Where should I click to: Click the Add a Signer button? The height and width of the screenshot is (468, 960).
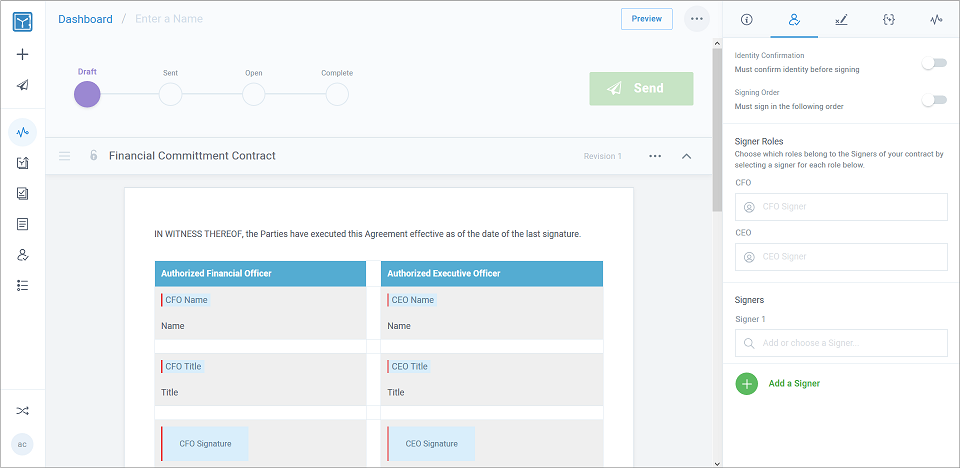[778, 383]
